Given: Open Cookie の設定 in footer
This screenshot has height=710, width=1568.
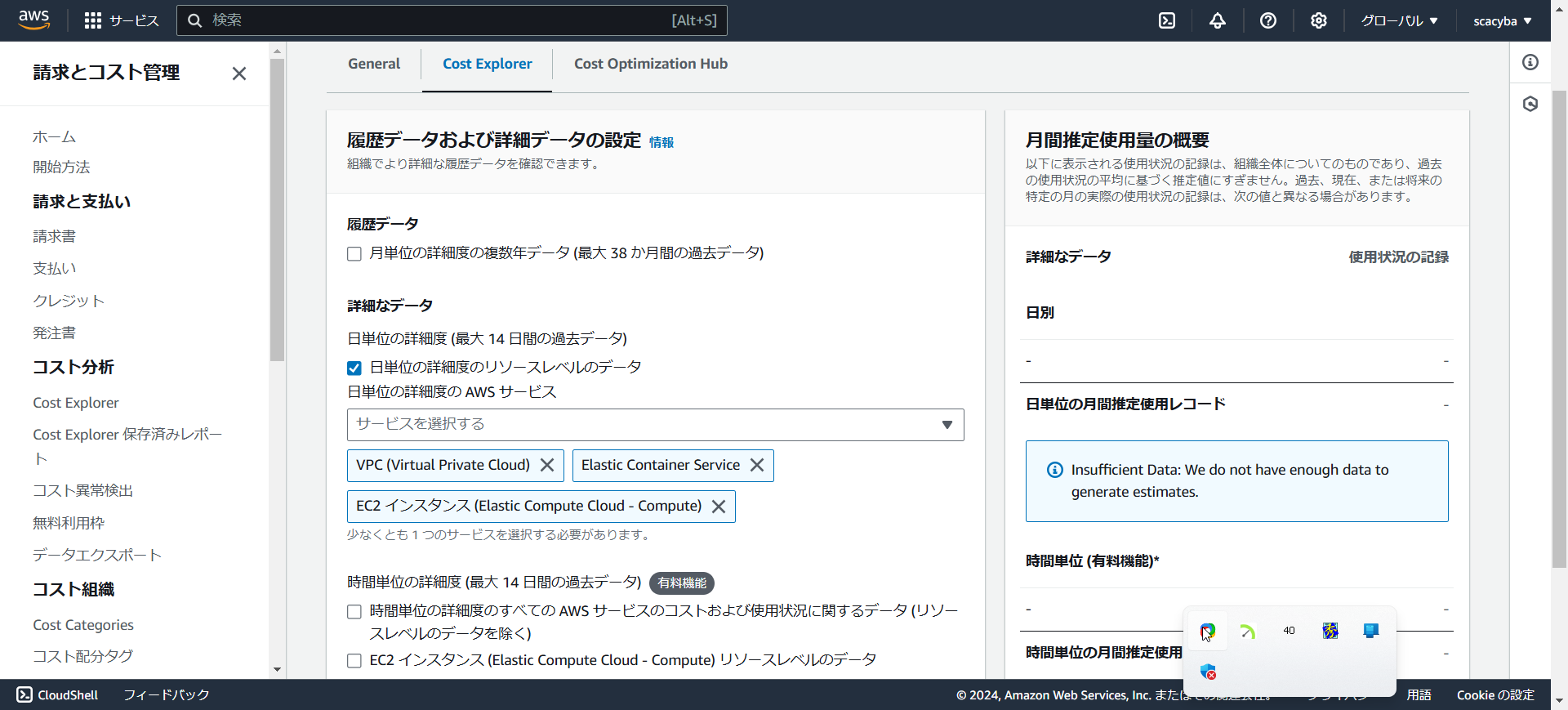Looking at the screenshot, I should point(1495,695).
